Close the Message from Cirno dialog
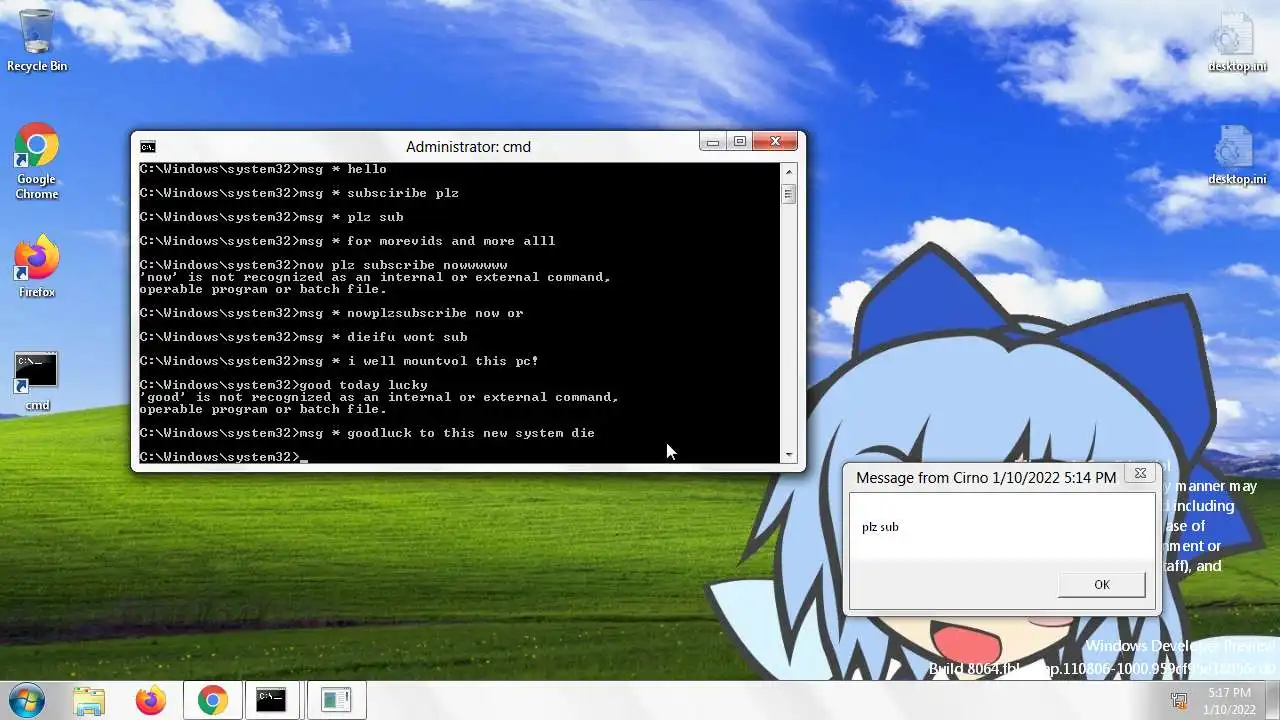The width and height of the screenshot is (1280, 720). click(x=1139, y=474)
